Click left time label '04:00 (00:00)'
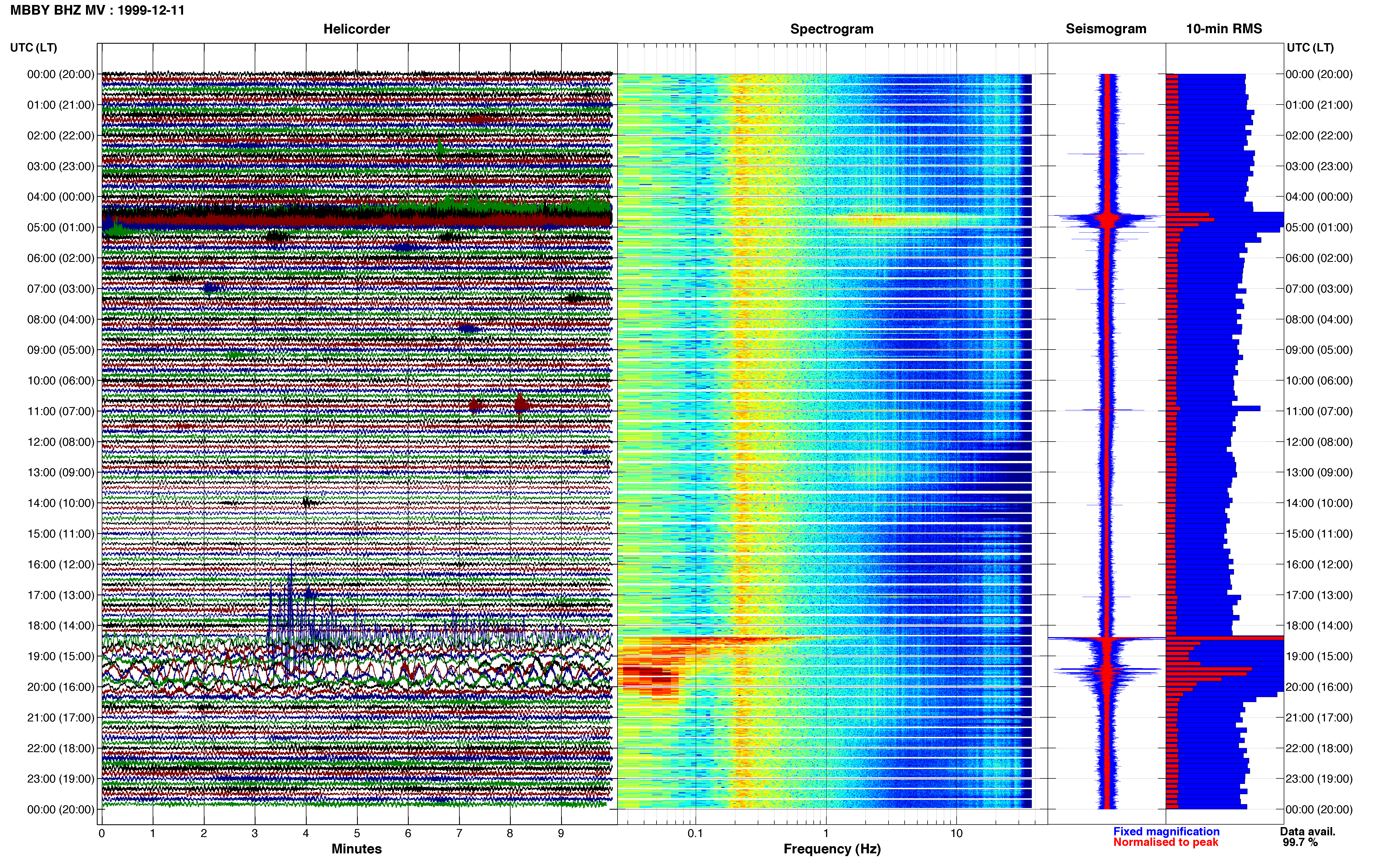 pos(61,196)
